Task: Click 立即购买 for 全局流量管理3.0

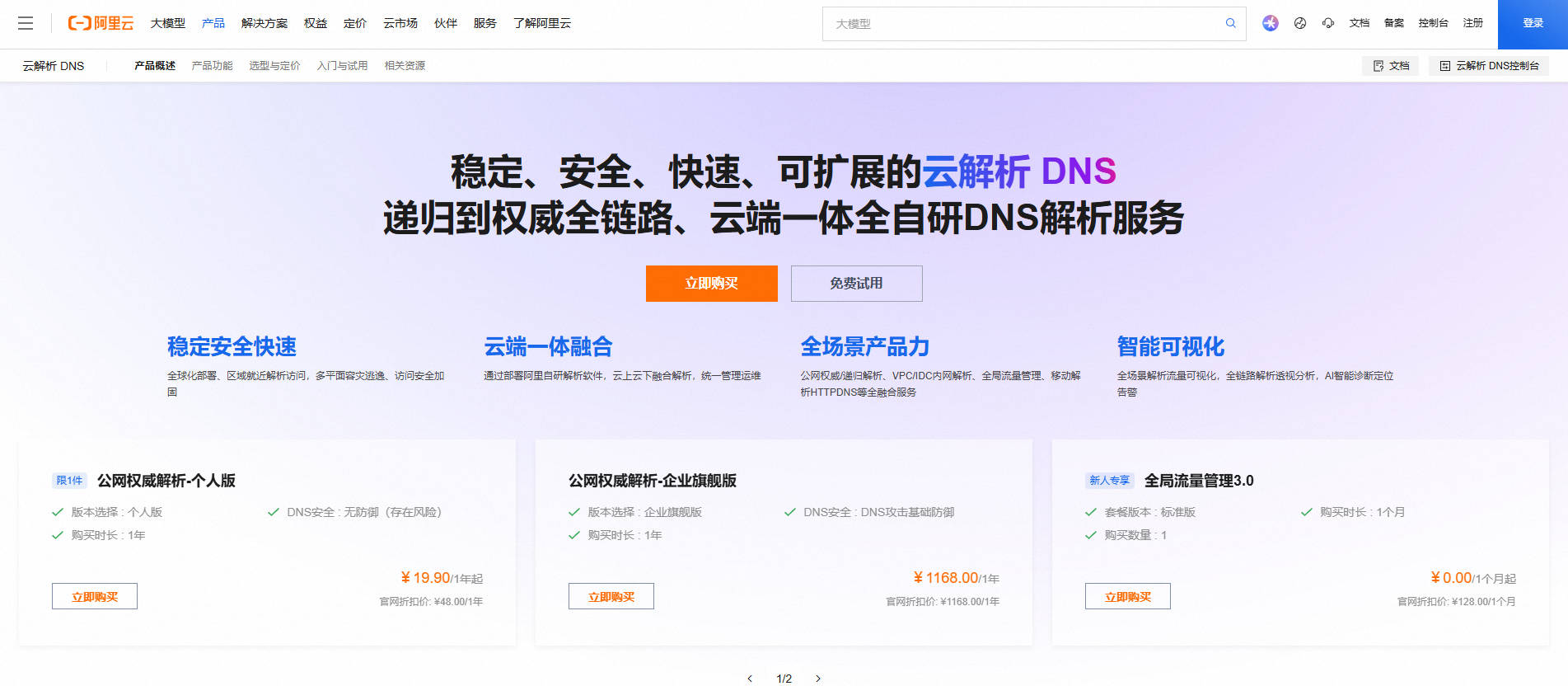Action: [x=1128, y=596]
